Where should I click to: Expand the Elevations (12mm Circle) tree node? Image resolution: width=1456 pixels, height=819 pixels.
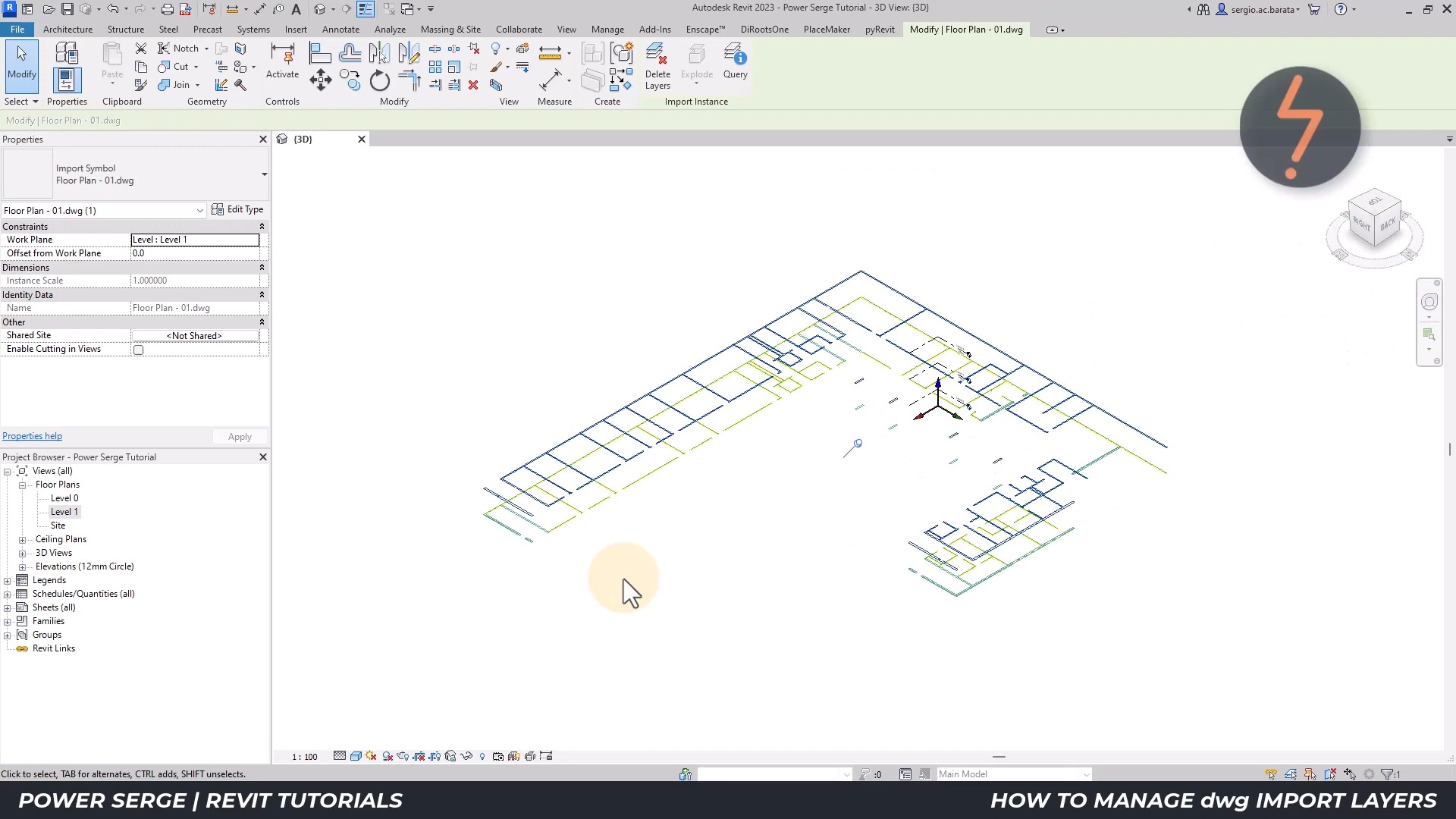23,566
